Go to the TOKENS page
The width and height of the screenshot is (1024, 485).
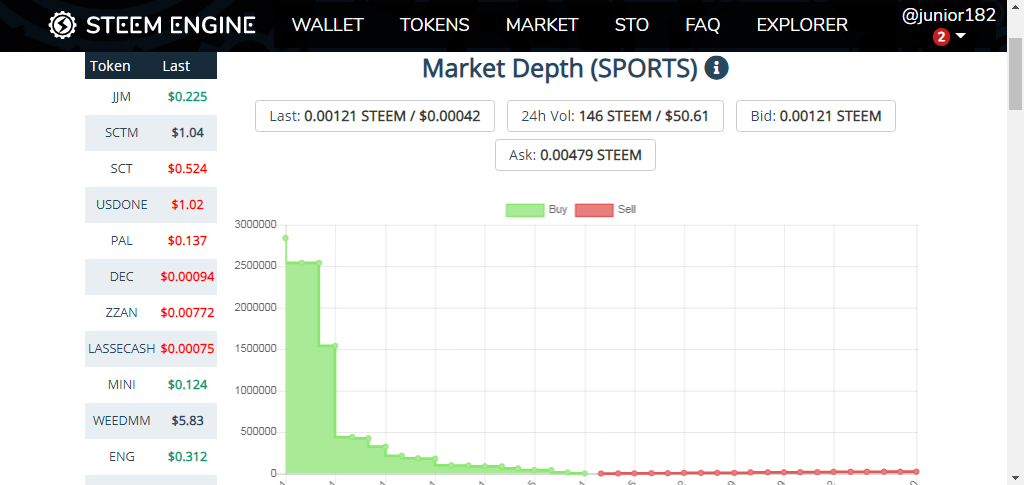434,25
